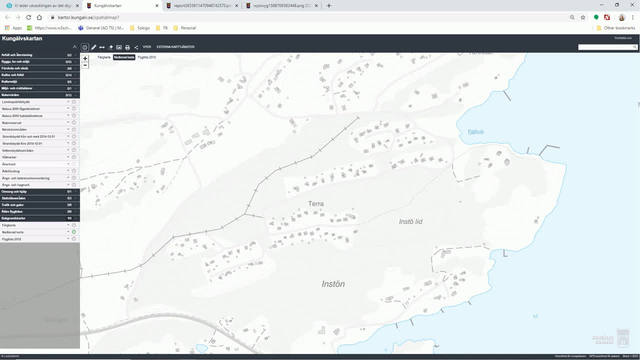Screen dimensions: 640x360
Task: Collapse the layer panel with the up chevron
Action: click(74, 47)
